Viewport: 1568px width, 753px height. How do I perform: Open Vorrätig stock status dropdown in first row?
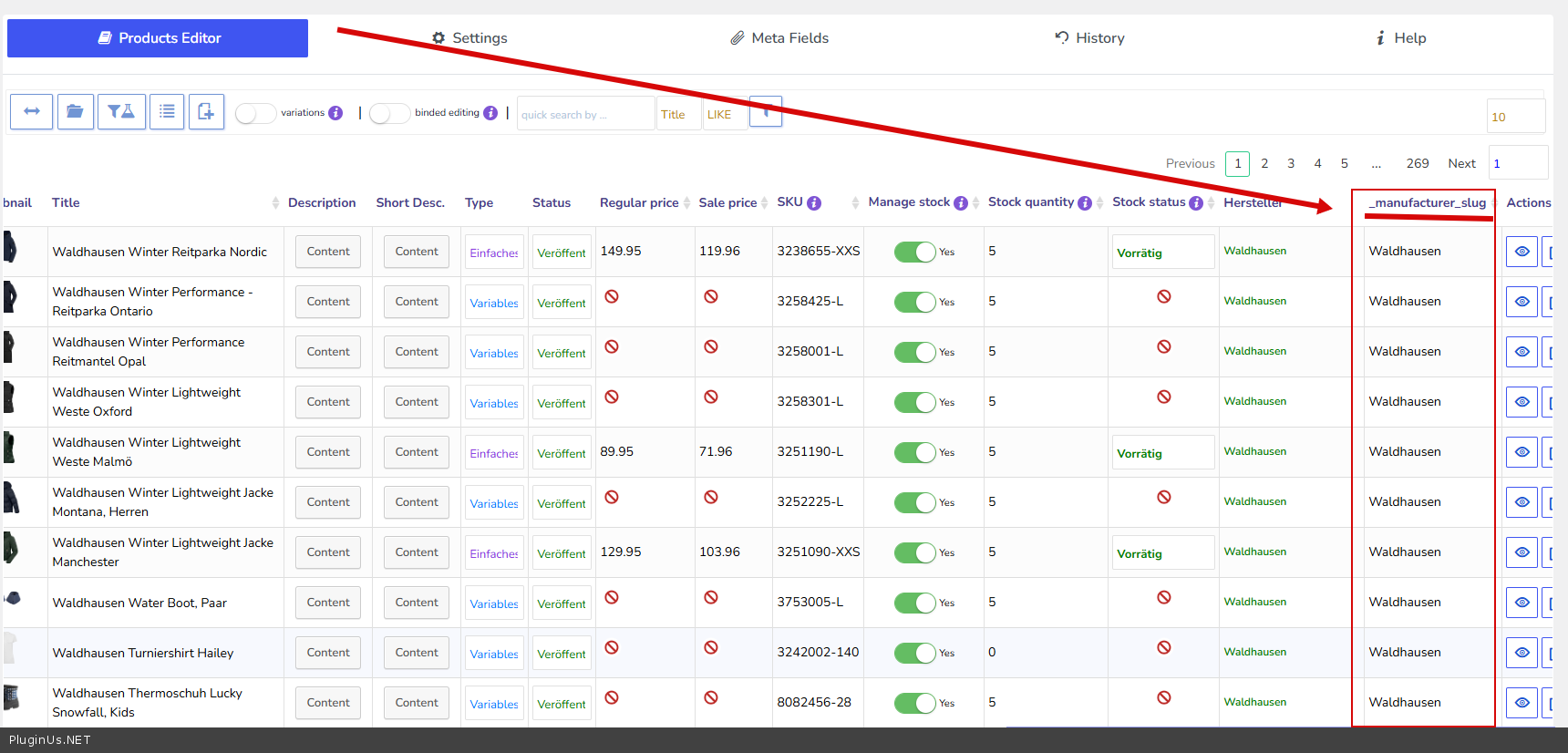[x=1162, y=253]
